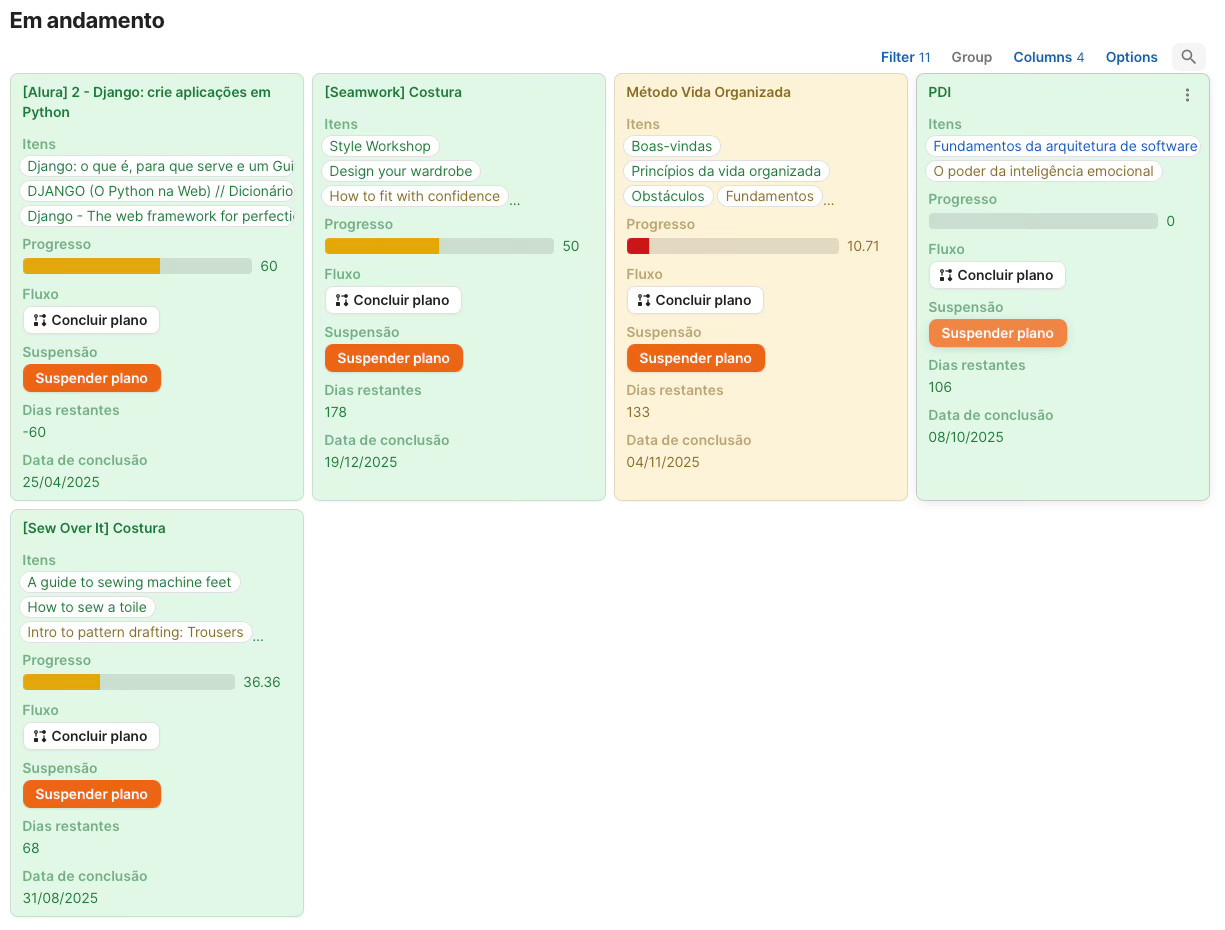The height and width of the screenshot is (930, 1225).
Task: Click the empty 0 progress bar on PDI
Action: tap(1043, 221)
